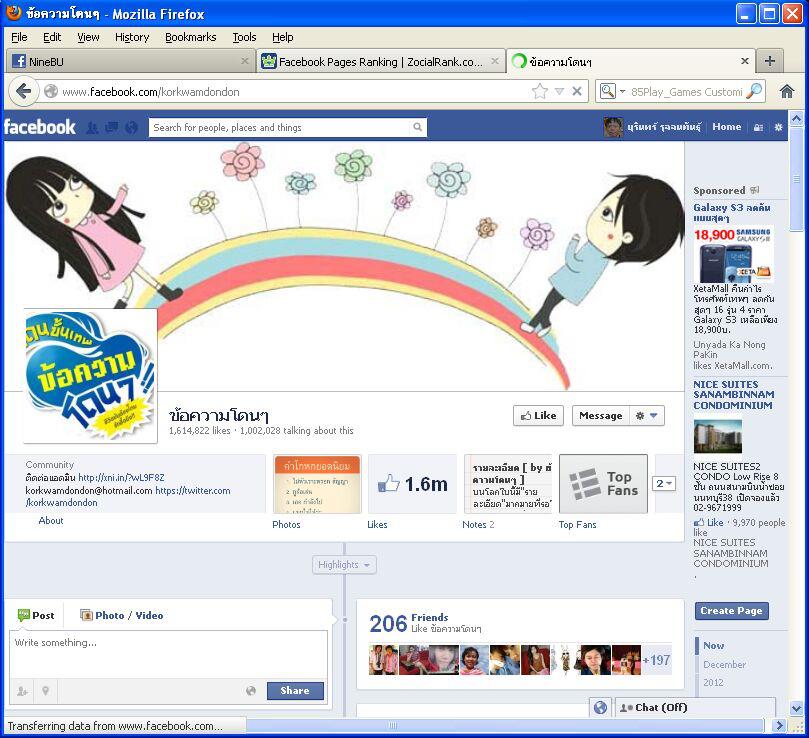809x738 pixels.
Task: Open the Bookmarks menu
Action: [190, 37]
